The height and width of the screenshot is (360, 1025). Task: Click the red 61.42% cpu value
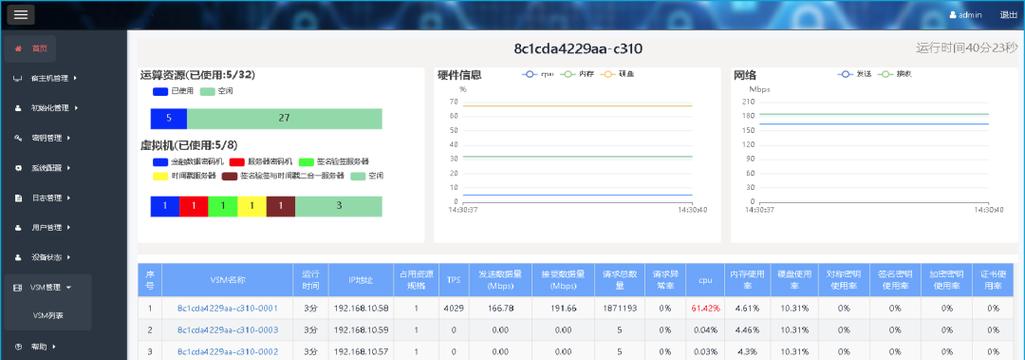[705, 308]
